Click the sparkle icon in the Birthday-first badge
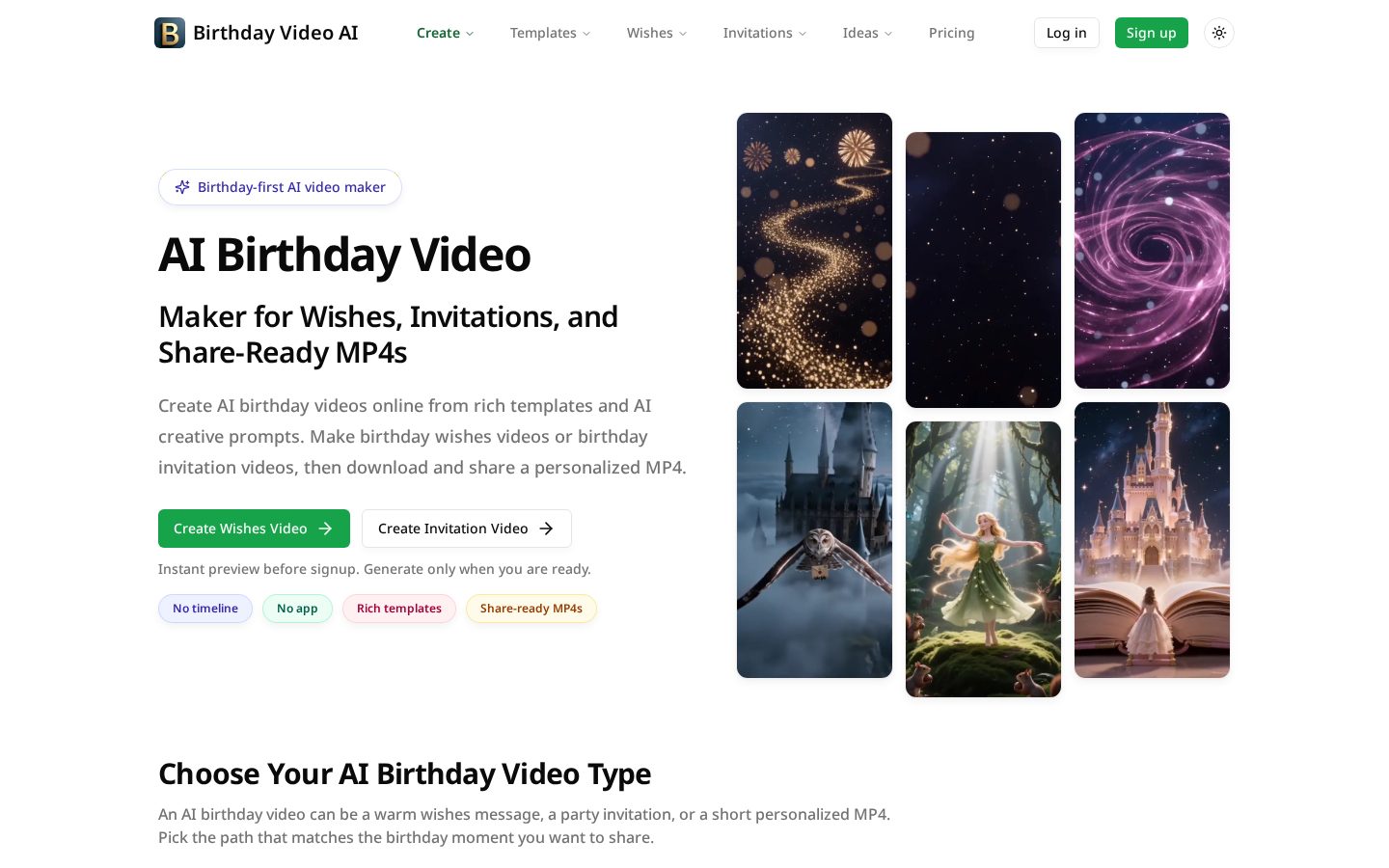The image size is (1389, 868). click(182, 187)
